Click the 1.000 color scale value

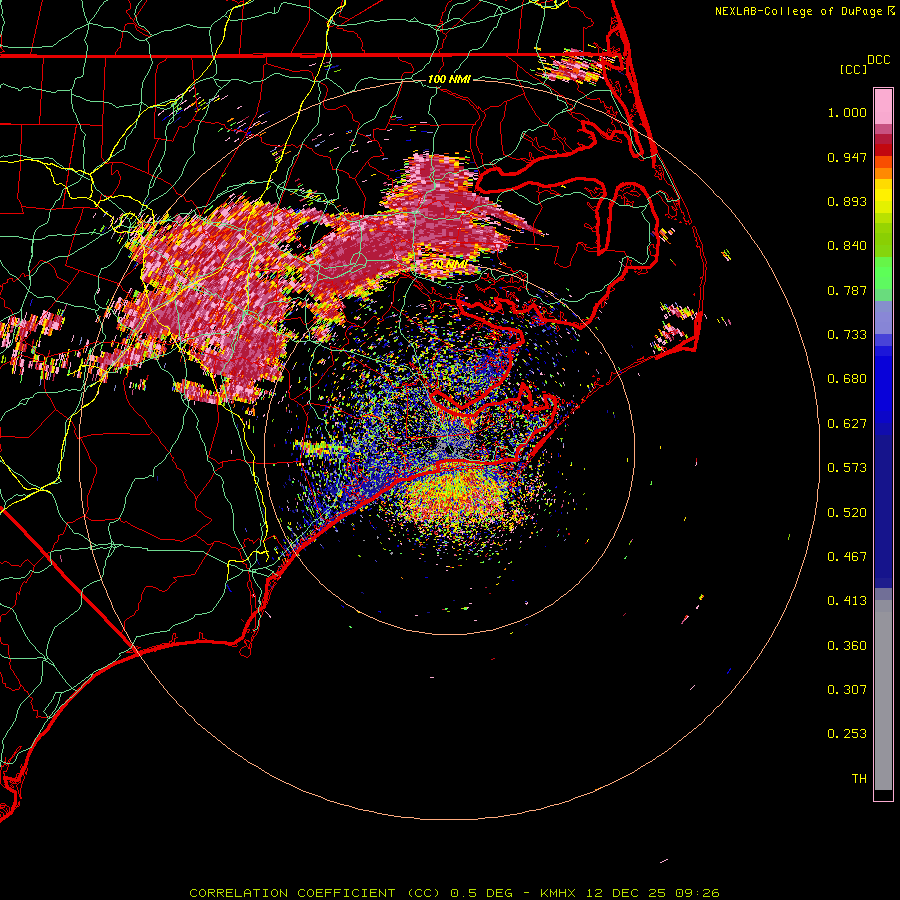(847, 112)
